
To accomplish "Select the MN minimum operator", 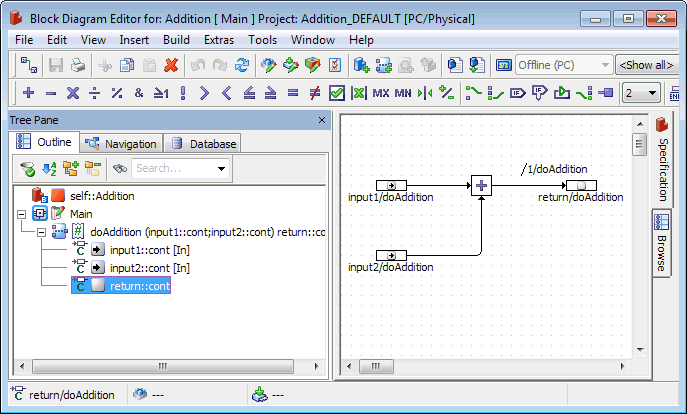I will click(403, 93).
